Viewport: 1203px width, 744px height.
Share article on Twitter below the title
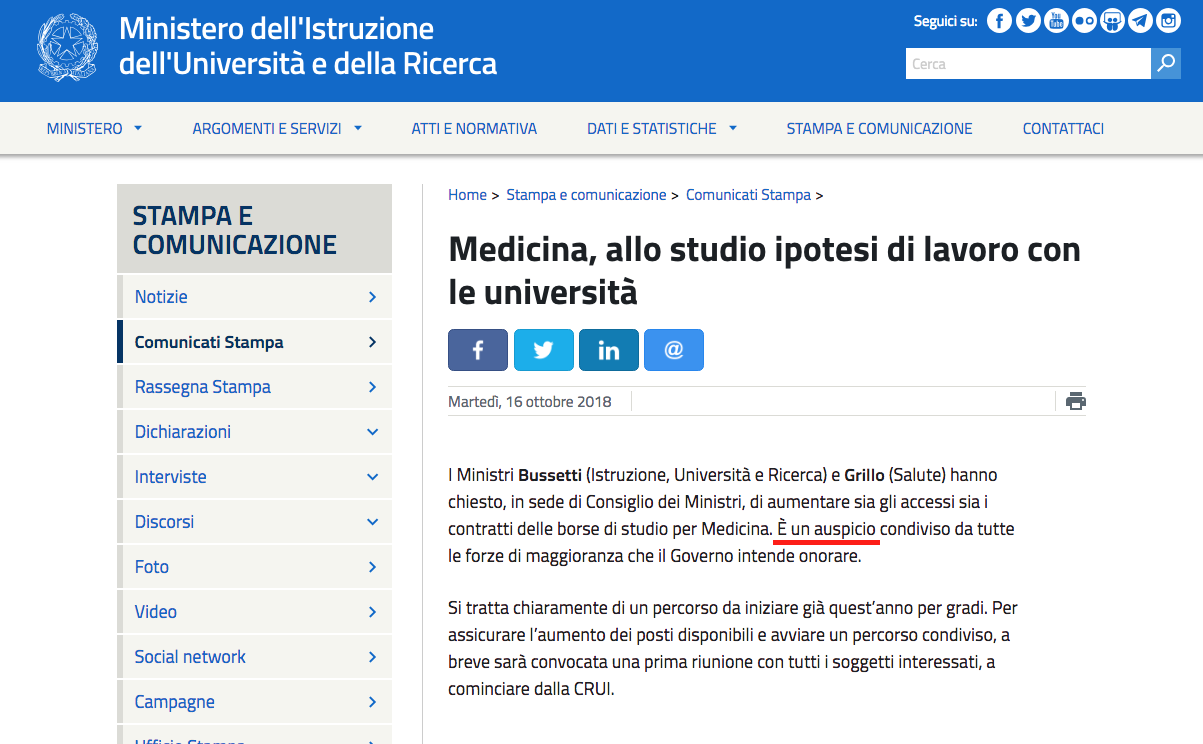pos(543,350)
